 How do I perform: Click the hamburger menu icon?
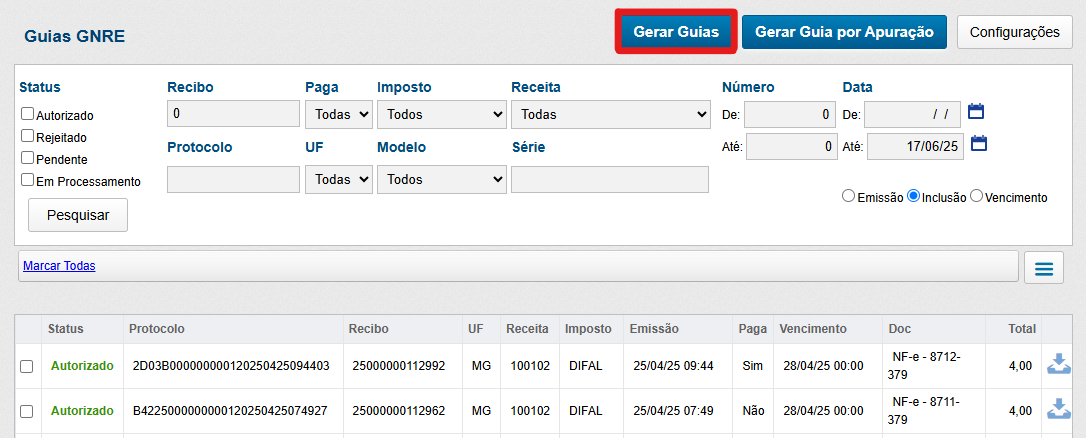coord(1043,268)
